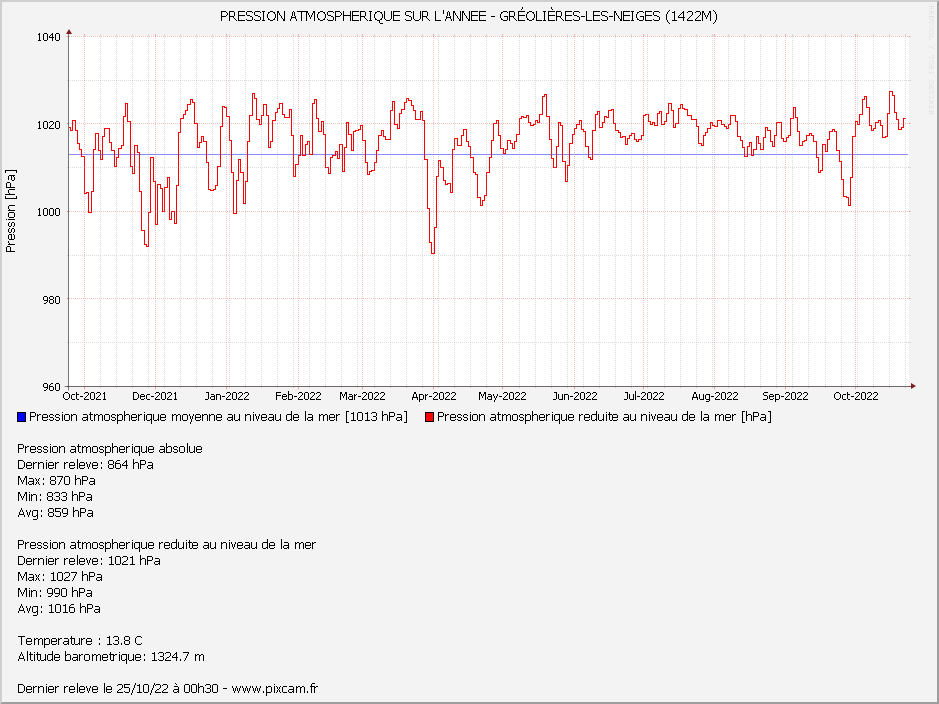Click the red legend square for reduced pressure
The height and width of the screenshot is (704, 939).
pos(430,417)
